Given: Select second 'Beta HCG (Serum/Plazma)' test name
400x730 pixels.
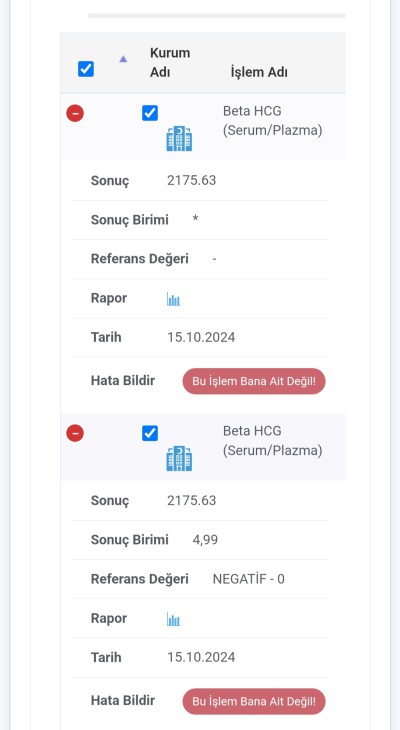Looking at the screenshot, I should click(272, 441).
